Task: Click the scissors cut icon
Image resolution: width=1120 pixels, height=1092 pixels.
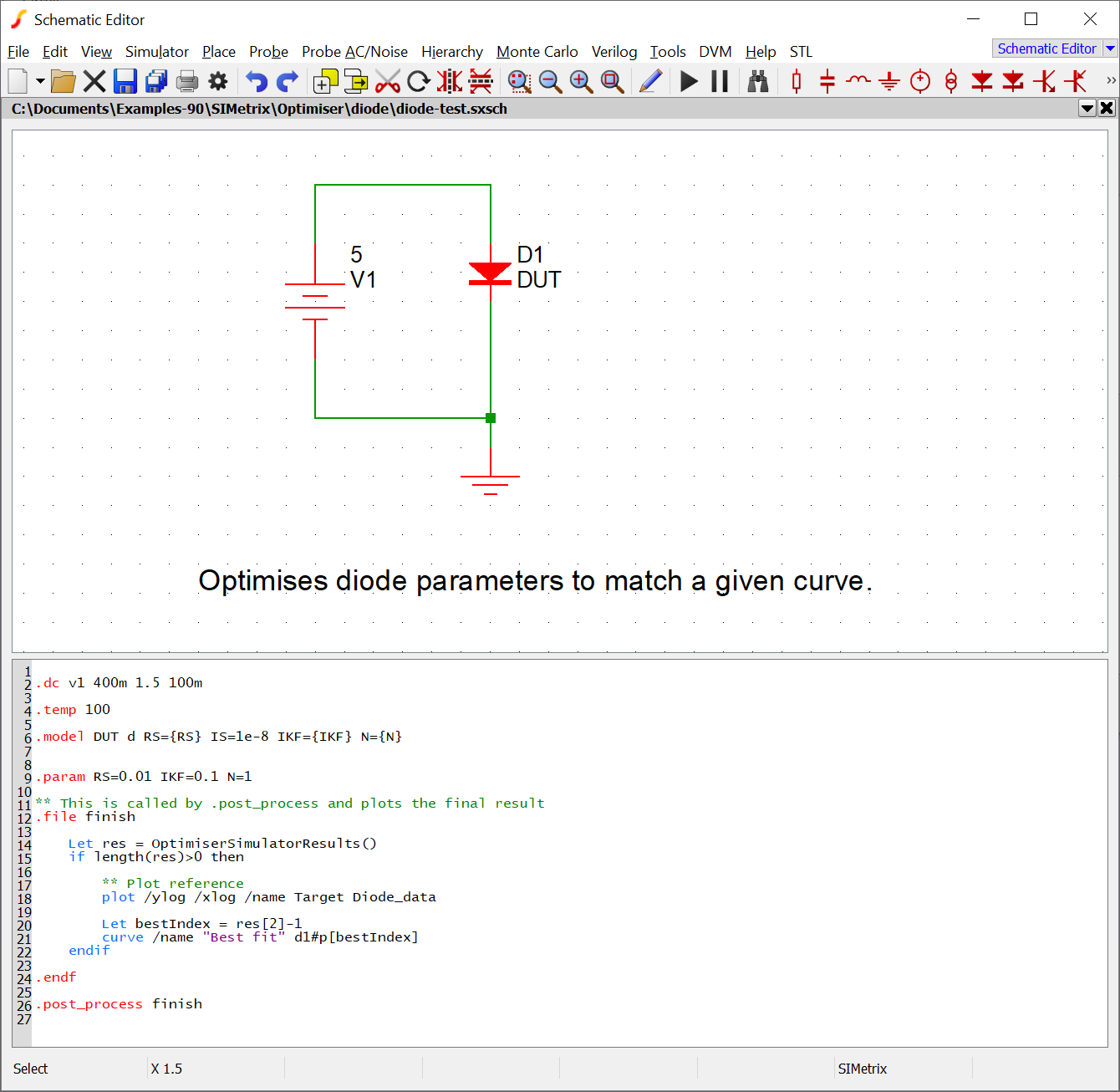Action: point(388,81)
